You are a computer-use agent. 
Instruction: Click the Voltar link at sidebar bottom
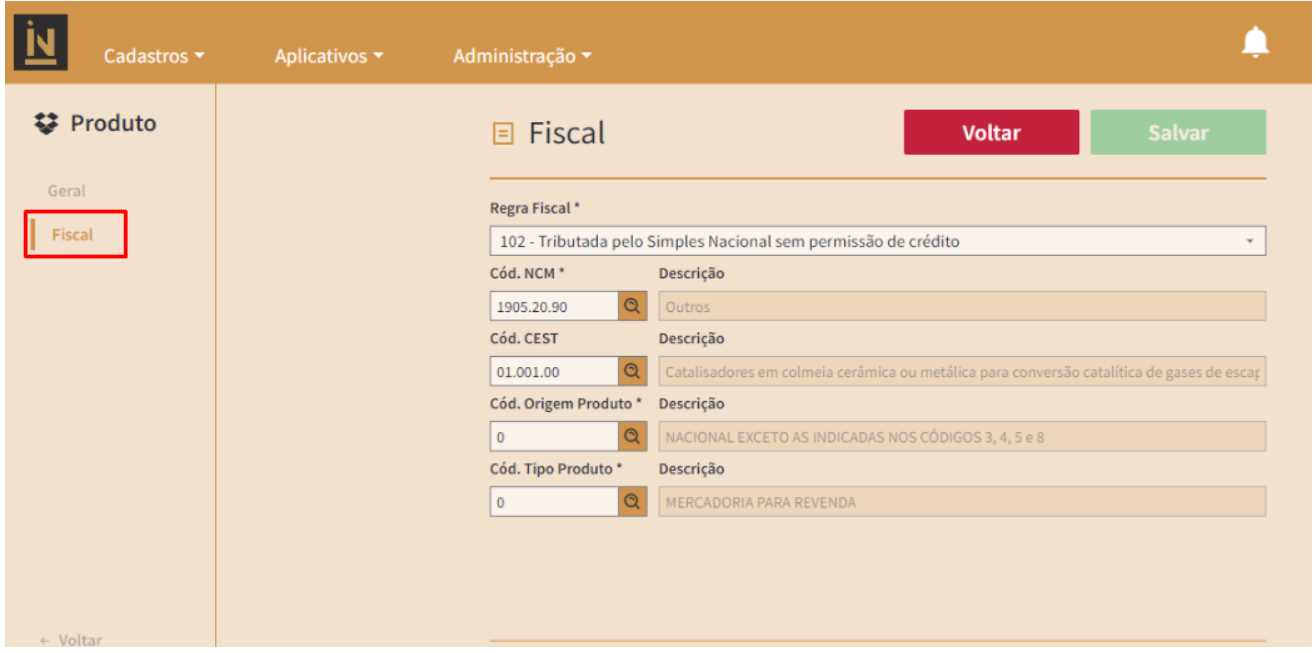70,640
